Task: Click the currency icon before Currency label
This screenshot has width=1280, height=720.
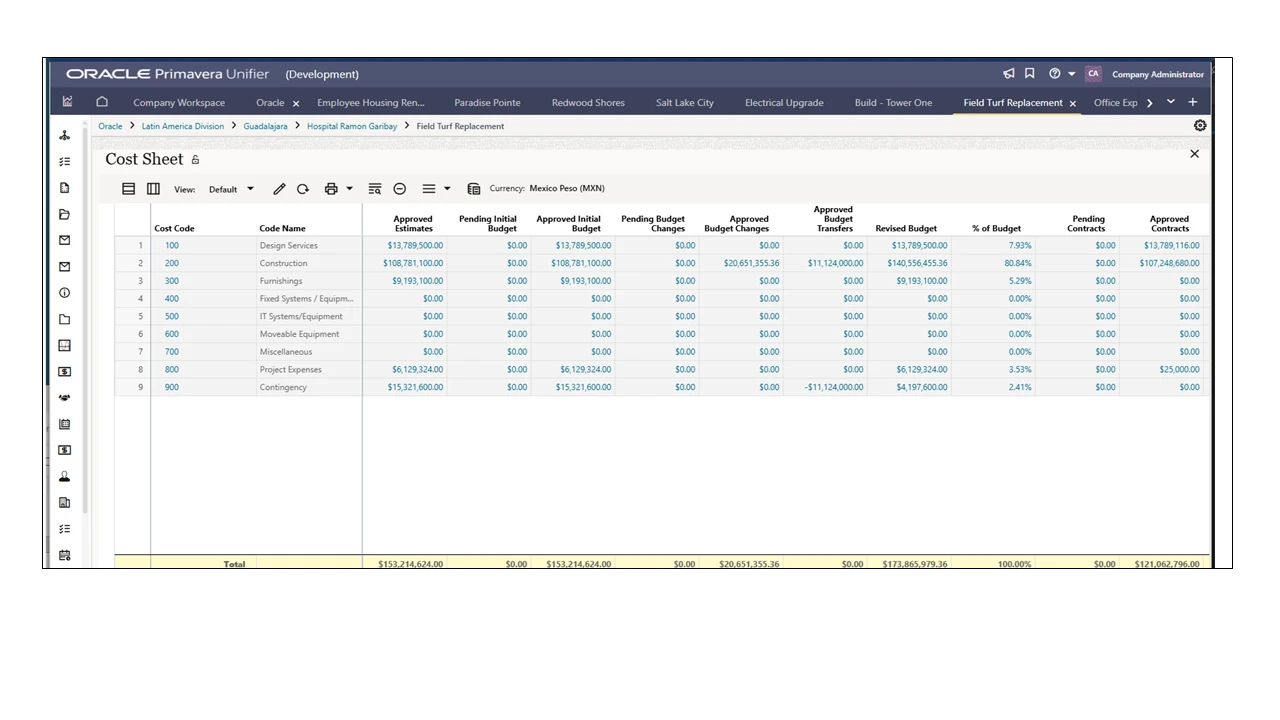Action: (474, 189)
